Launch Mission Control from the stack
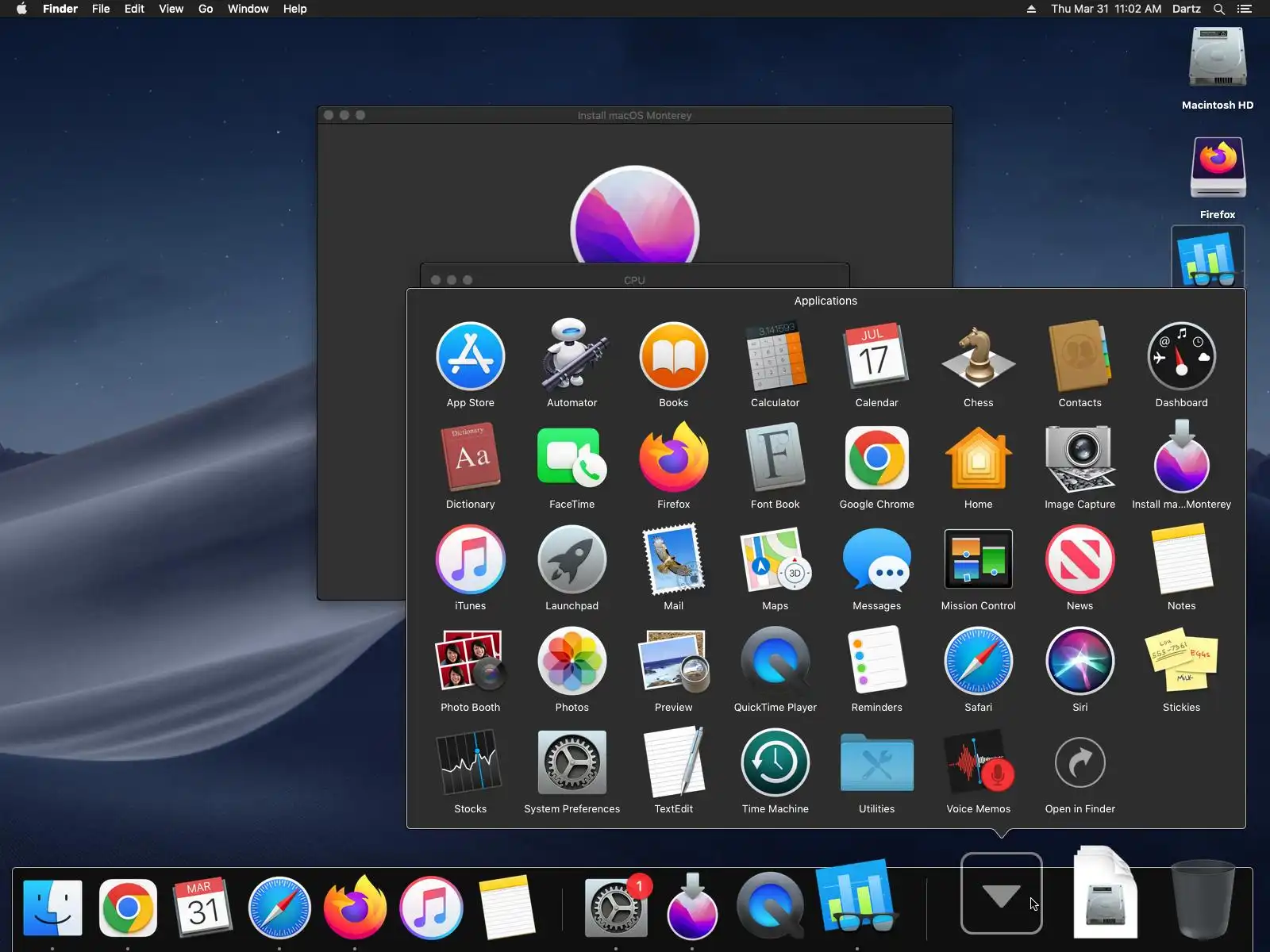This screenshot has height=952, width=1270. [978, 559]
